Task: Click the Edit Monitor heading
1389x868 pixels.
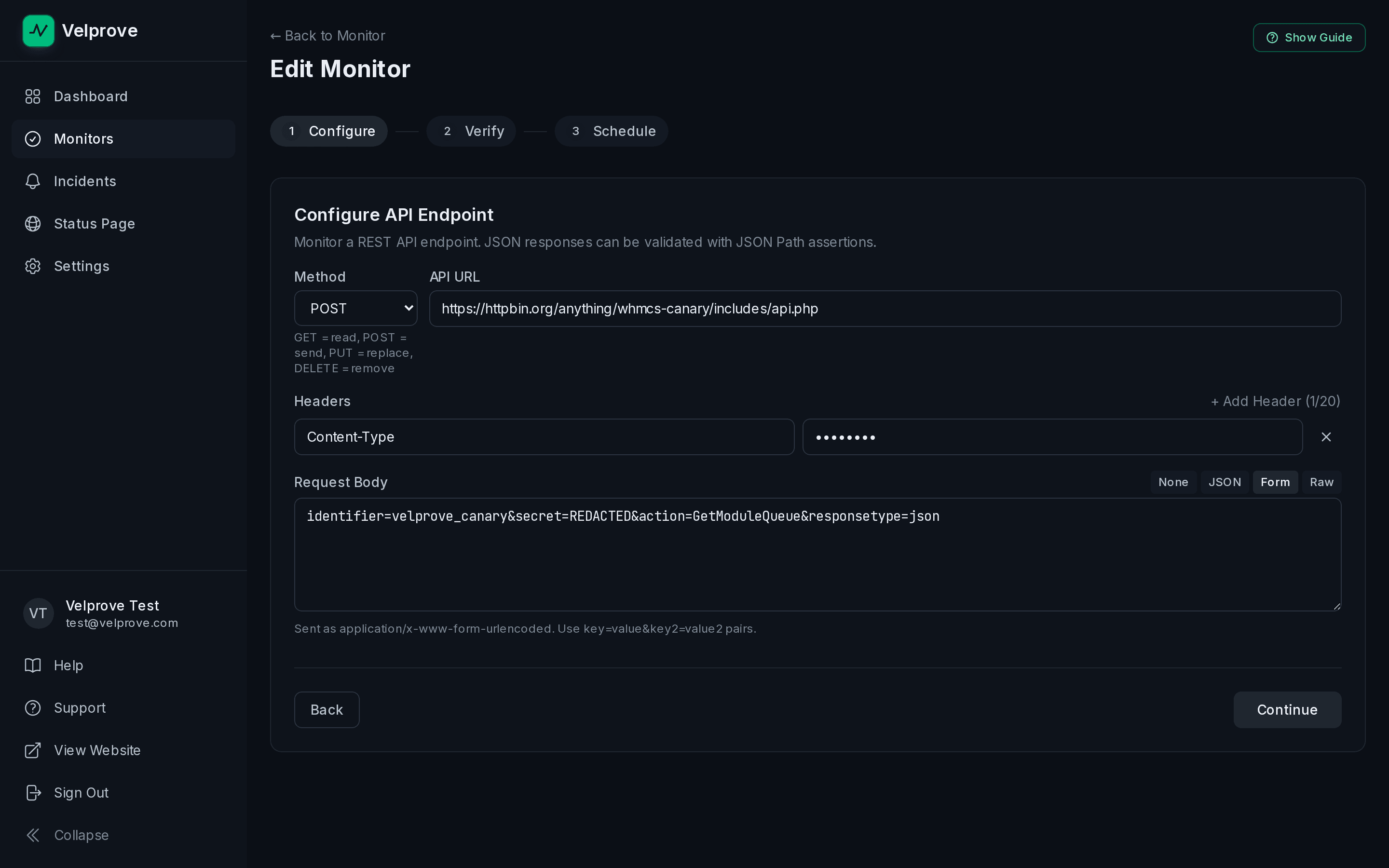Action: click(340, 69)
